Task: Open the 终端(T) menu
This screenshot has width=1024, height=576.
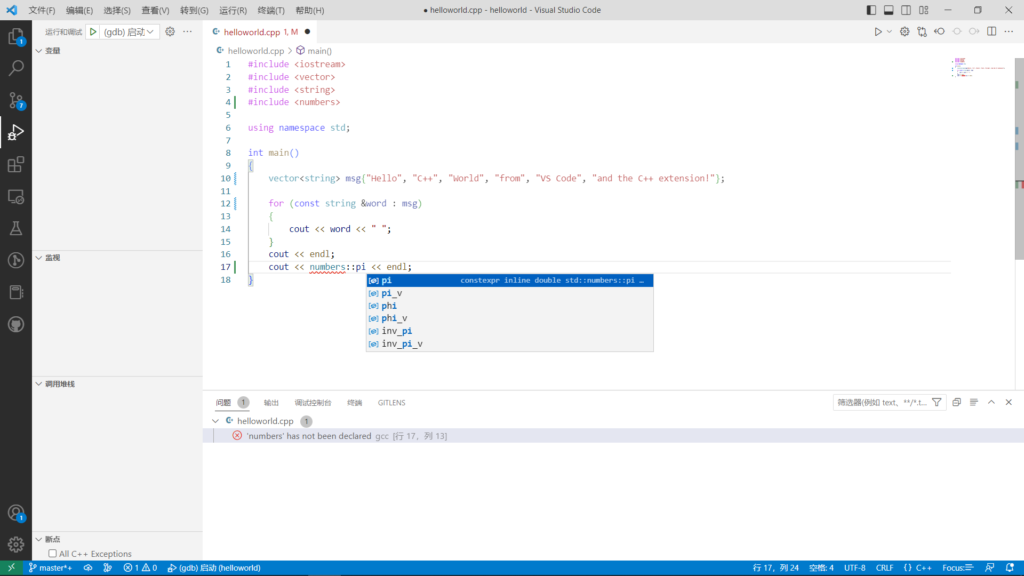Action: (269, 10)
